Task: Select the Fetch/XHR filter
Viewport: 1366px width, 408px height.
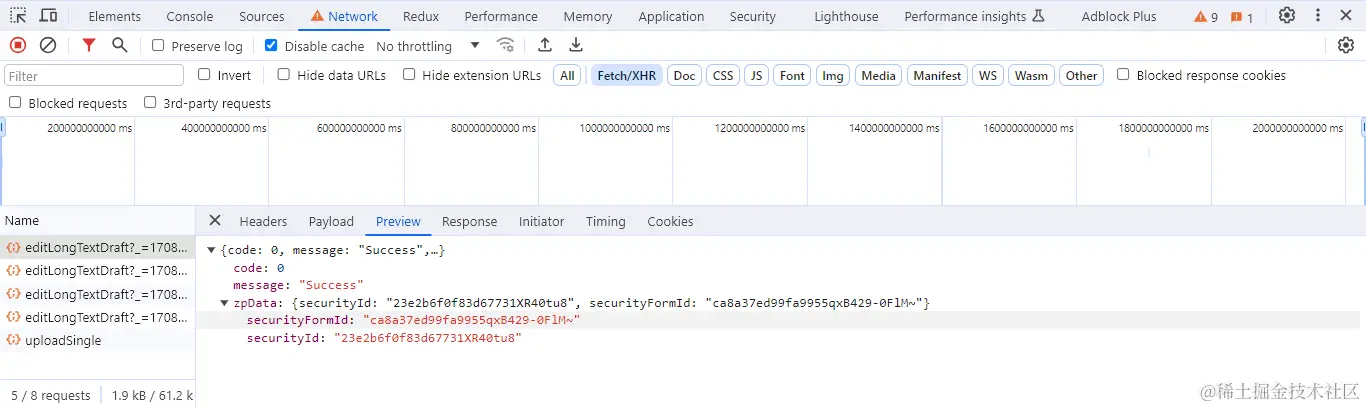Action: pos(627,75)
